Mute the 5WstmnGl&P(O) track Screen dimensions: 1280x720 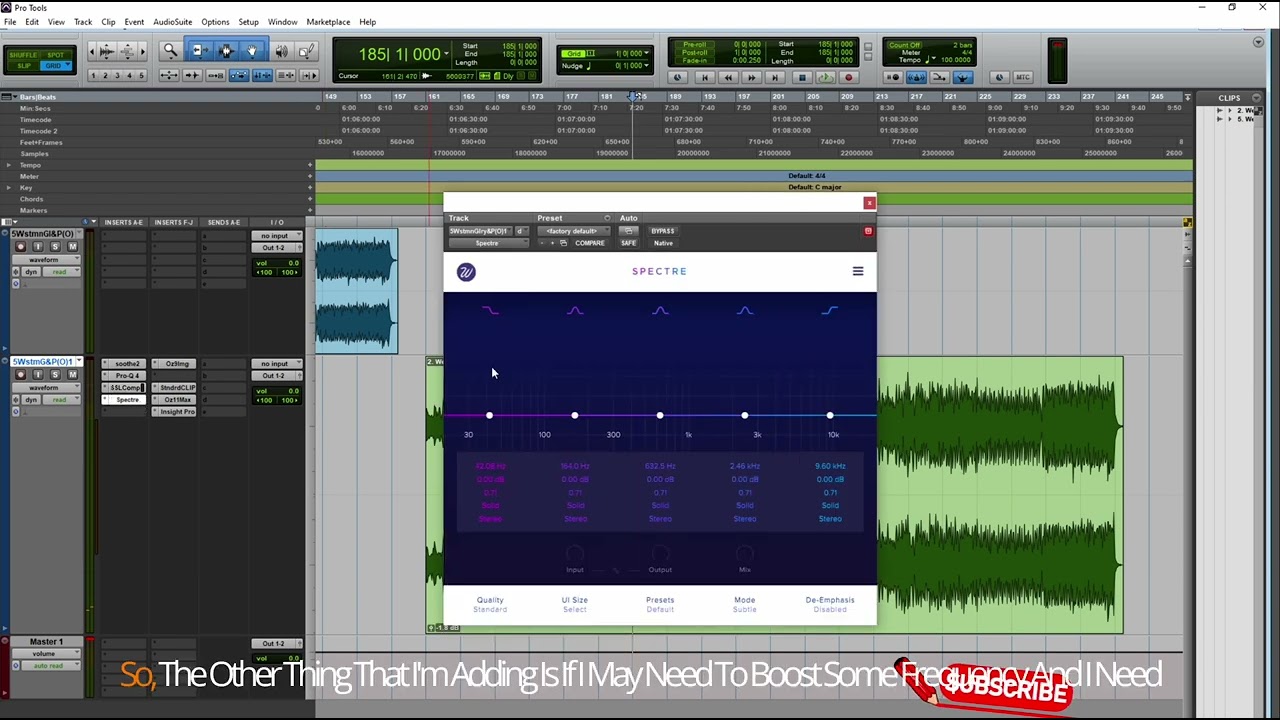pyautogui.click(x=72, y=246)
